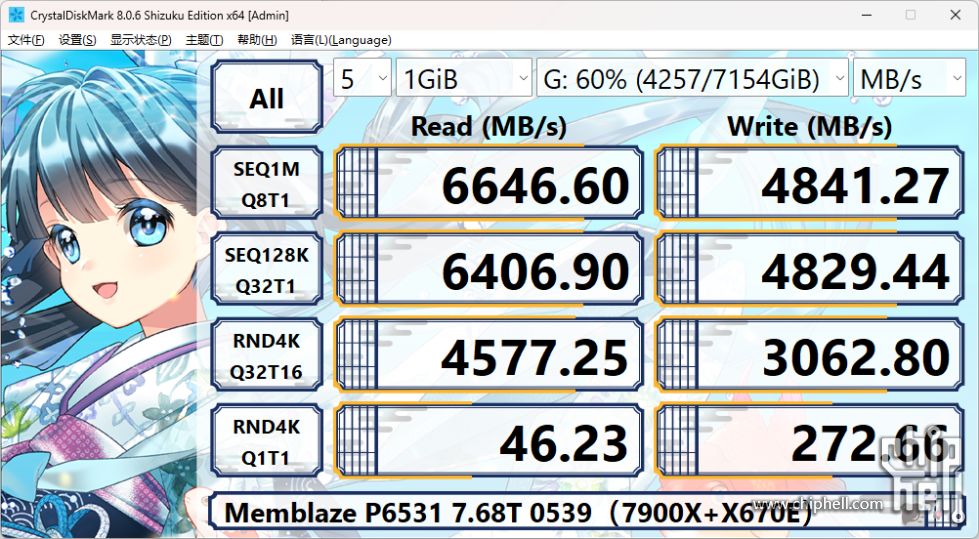Click the SEQ1M read result 6646.60
The image size is (979, 539).
coord(489,183)
